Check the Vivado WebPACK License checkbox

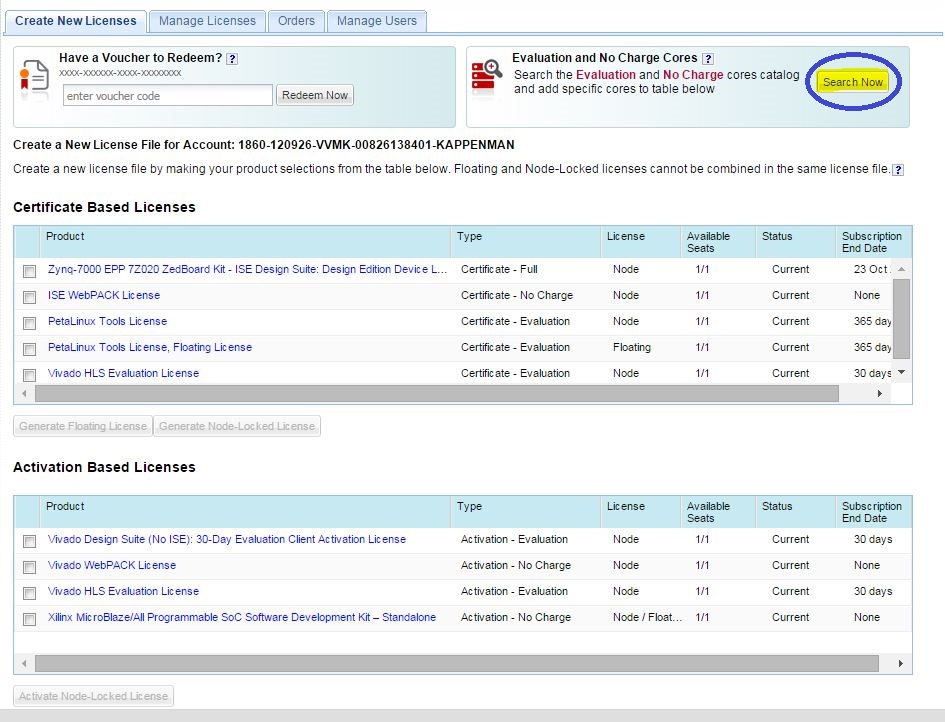(x=29, y=567)
